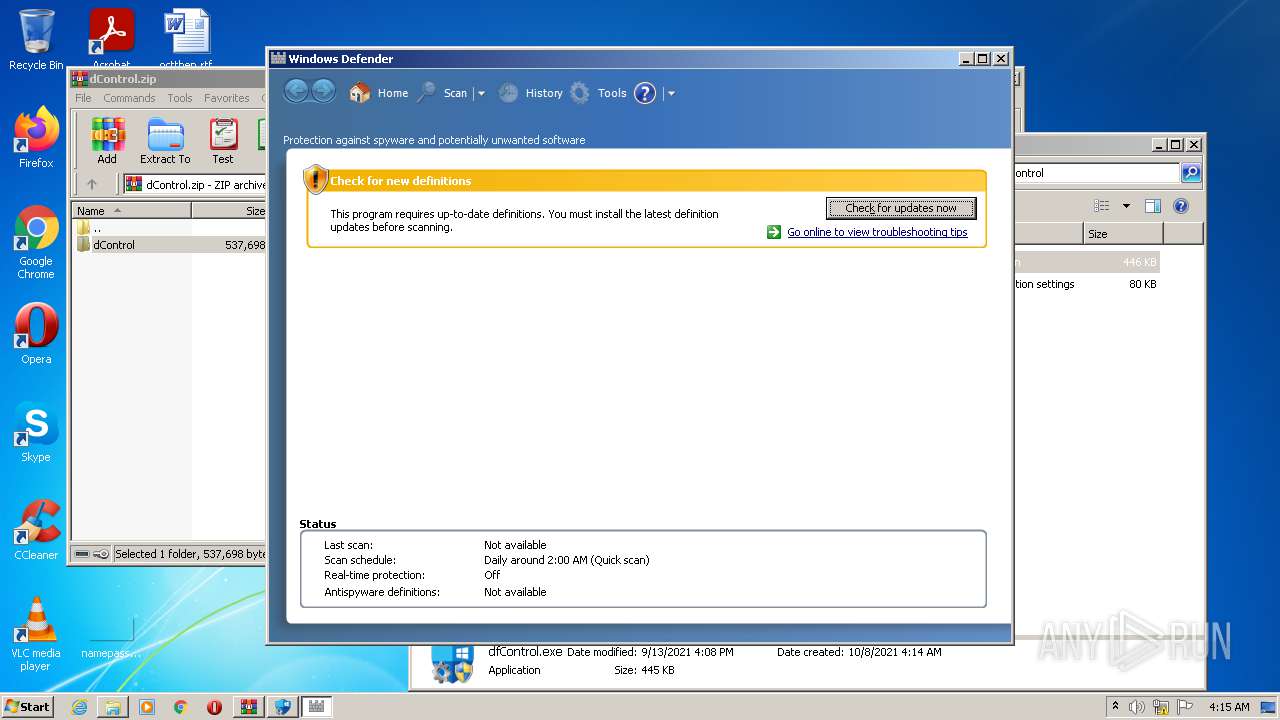Image resolution: width=1280 pixels, height=720 pixels.
Task: Click the Size column header in Explorer
Action: 1123,233
